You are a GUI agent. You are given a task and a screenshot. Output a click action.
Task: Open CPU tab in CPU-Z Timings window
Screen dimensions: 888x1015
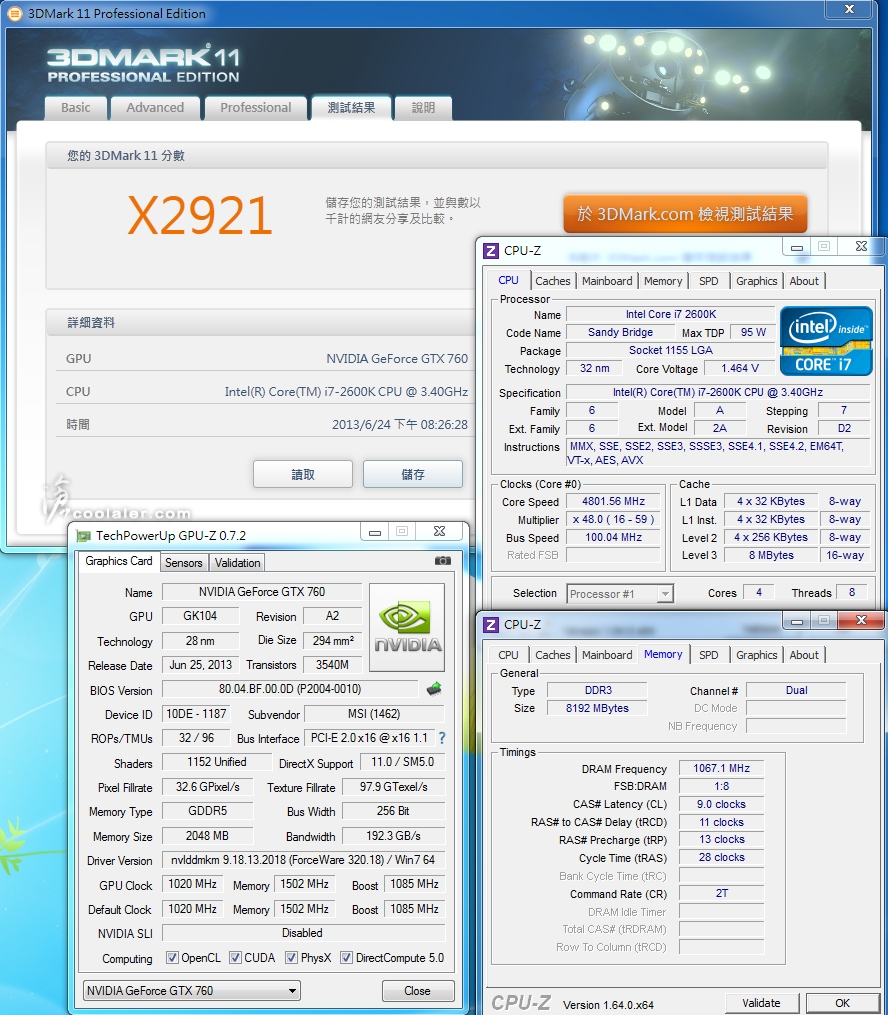508,655
